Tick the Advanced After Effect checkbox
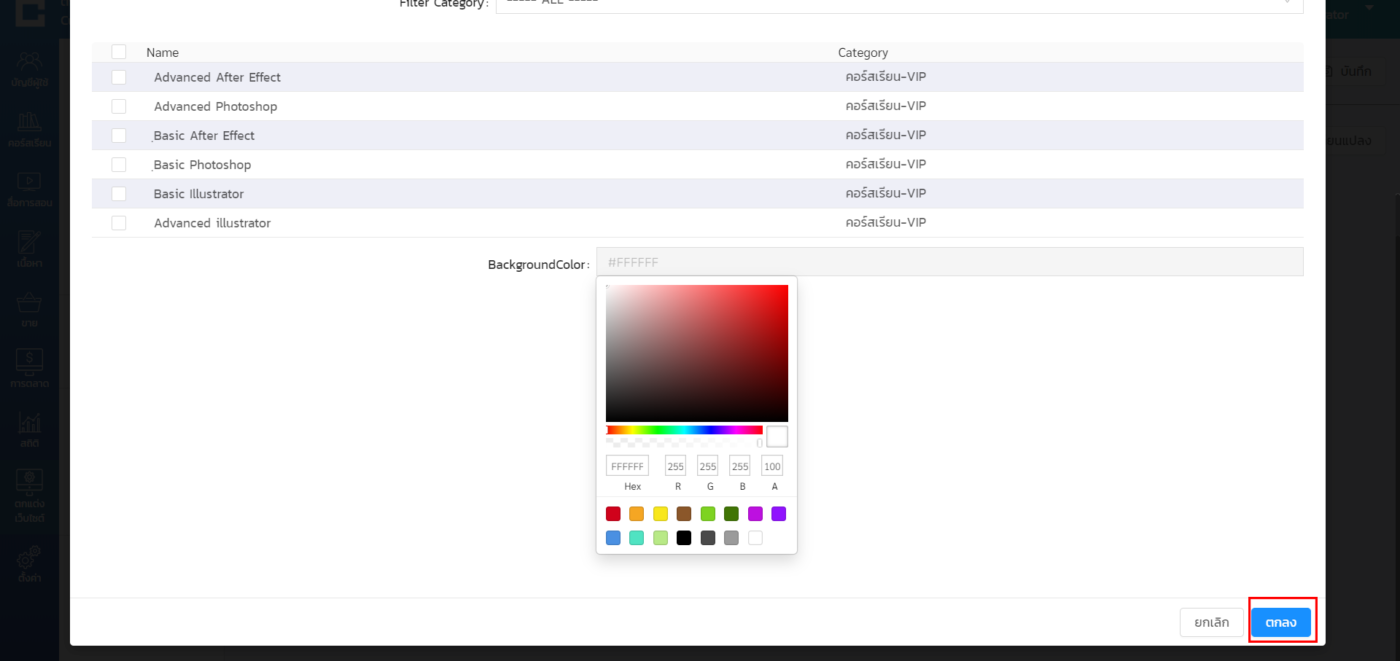1400x661 pixels. point(119,77)
